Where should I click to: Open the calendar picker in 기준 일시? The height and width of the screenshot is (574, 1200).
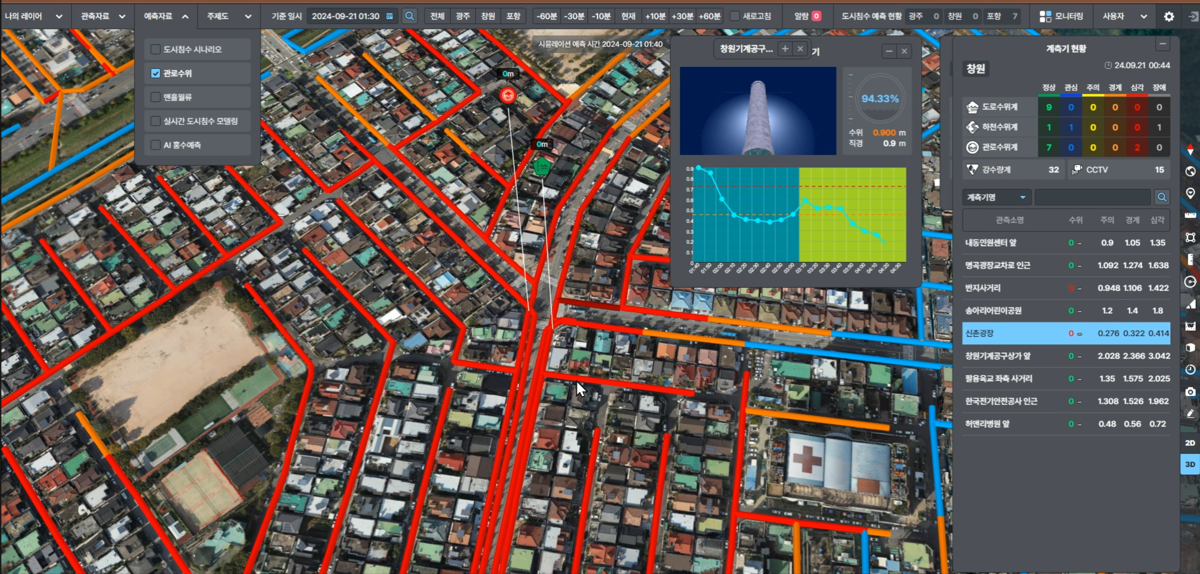390,16
